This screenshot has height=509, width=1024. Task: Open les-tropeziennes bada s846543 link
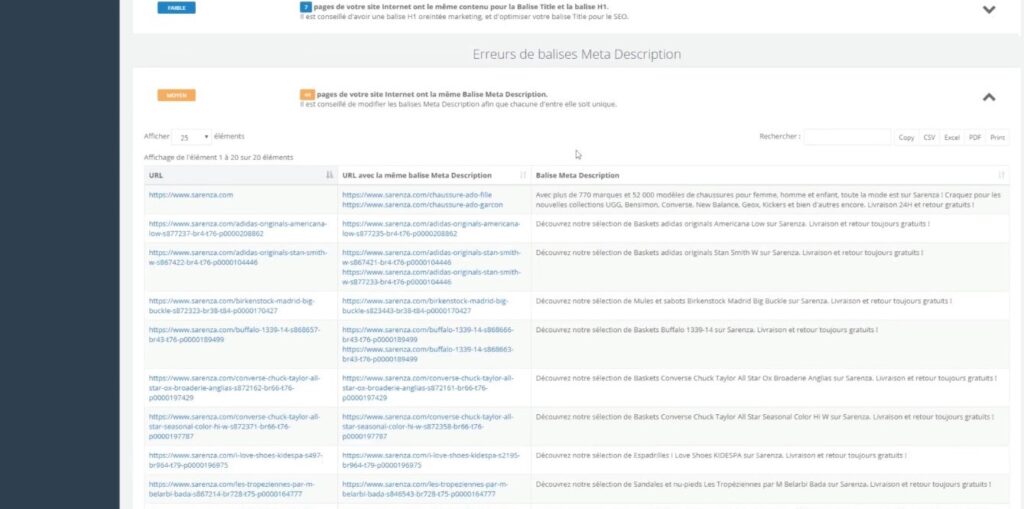pyautogui.click(x=425, y=489)
